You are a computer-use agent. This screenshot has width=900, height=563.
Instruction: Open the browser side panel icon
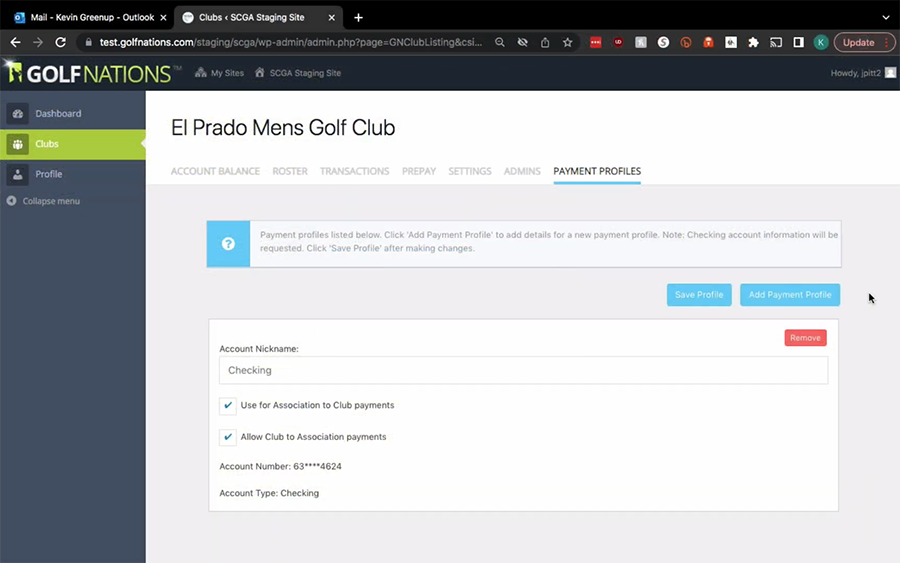coord(798,42)
